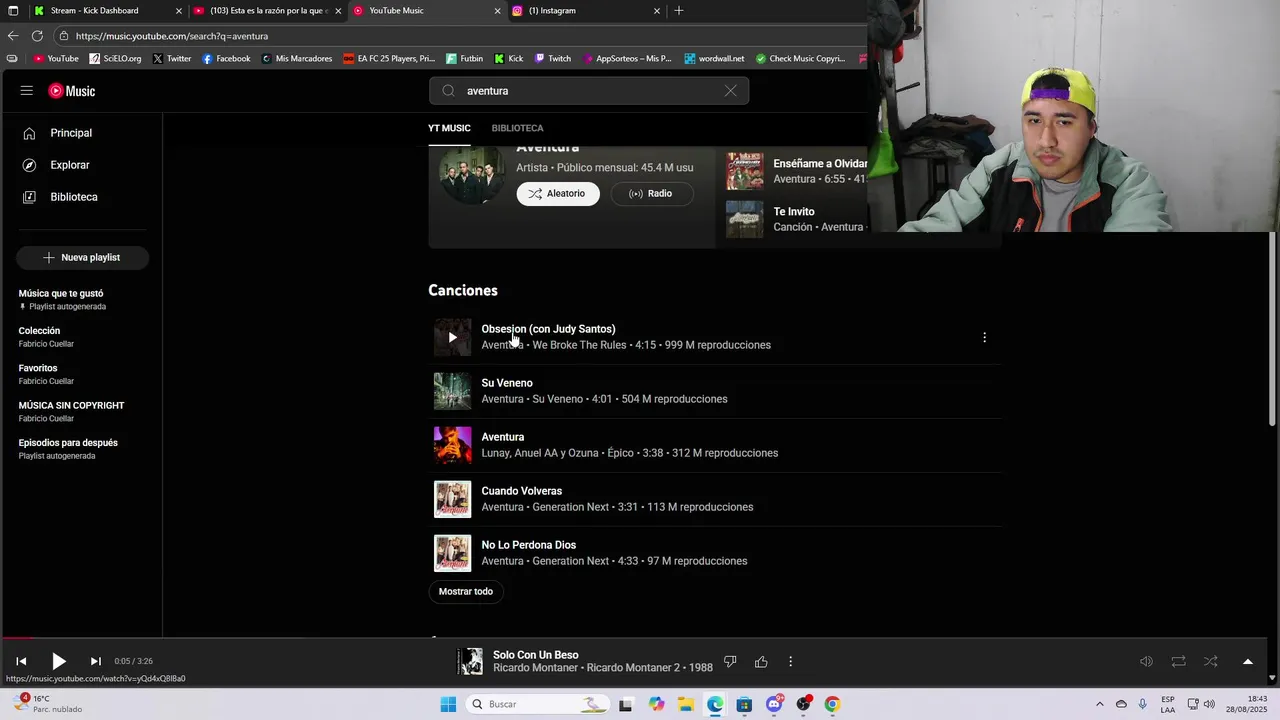Open options menu for Obsesion song
Viewport: 1280px width, 720px height.
[984, 337]
